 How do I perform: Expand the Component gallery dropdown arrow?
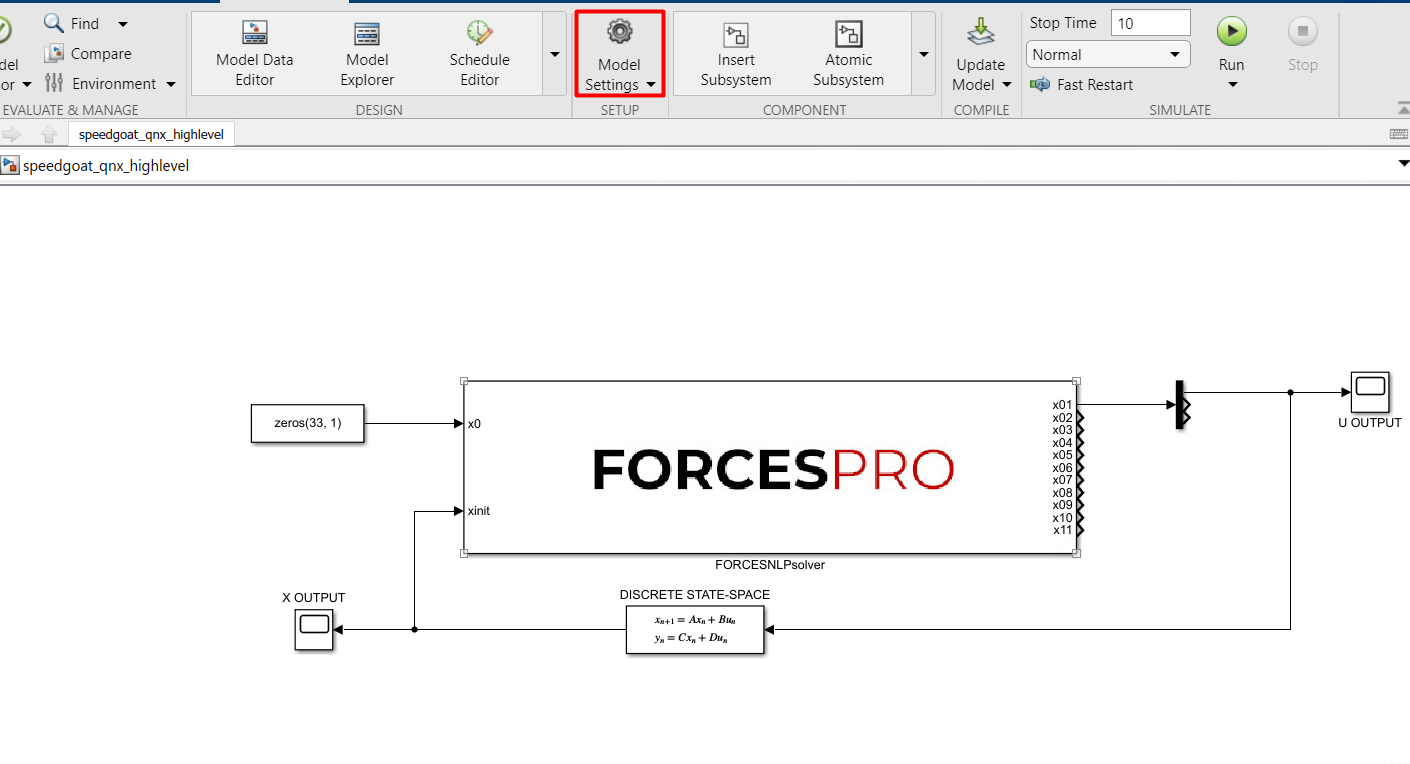pyautogui.click(x=923, y=55)
